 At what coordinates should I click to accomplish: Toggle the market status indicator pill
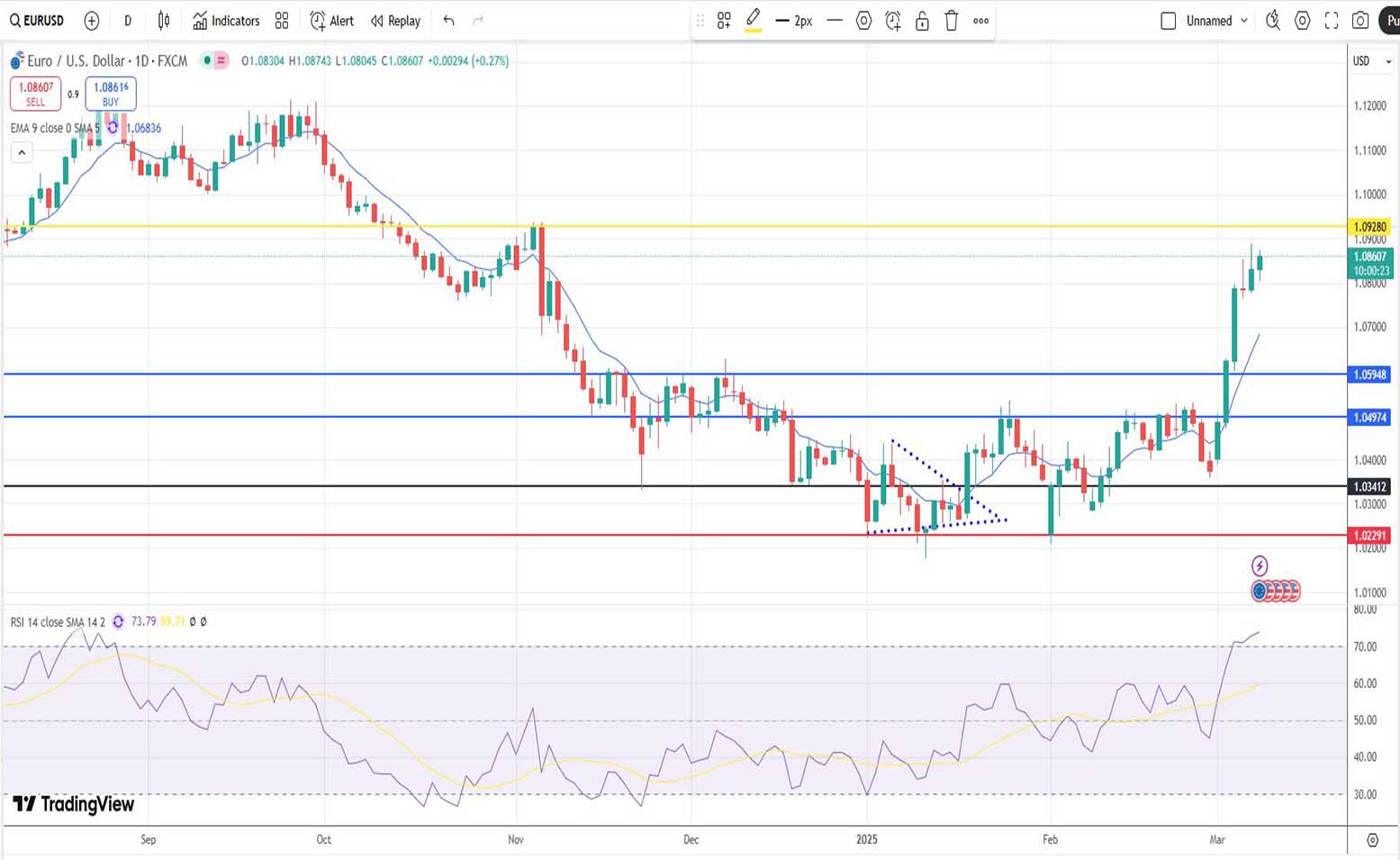(x=214, y=60)
